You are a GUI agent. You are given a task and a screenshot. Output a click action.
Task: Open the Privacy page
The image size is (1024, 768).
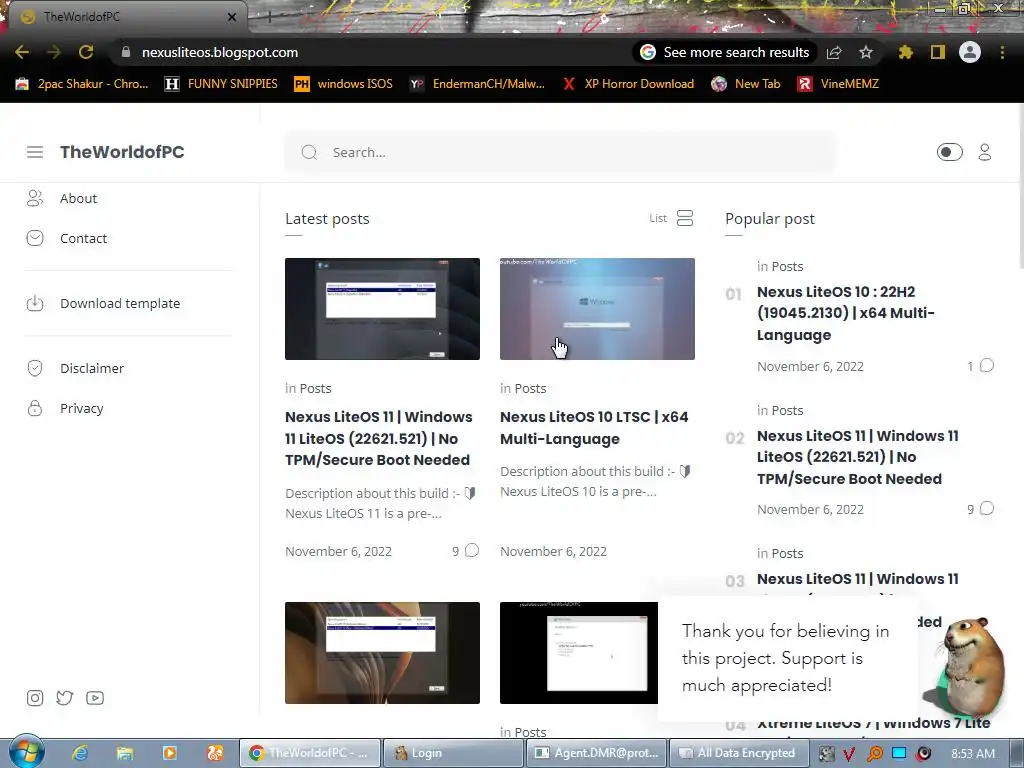[x=82, y=408]
